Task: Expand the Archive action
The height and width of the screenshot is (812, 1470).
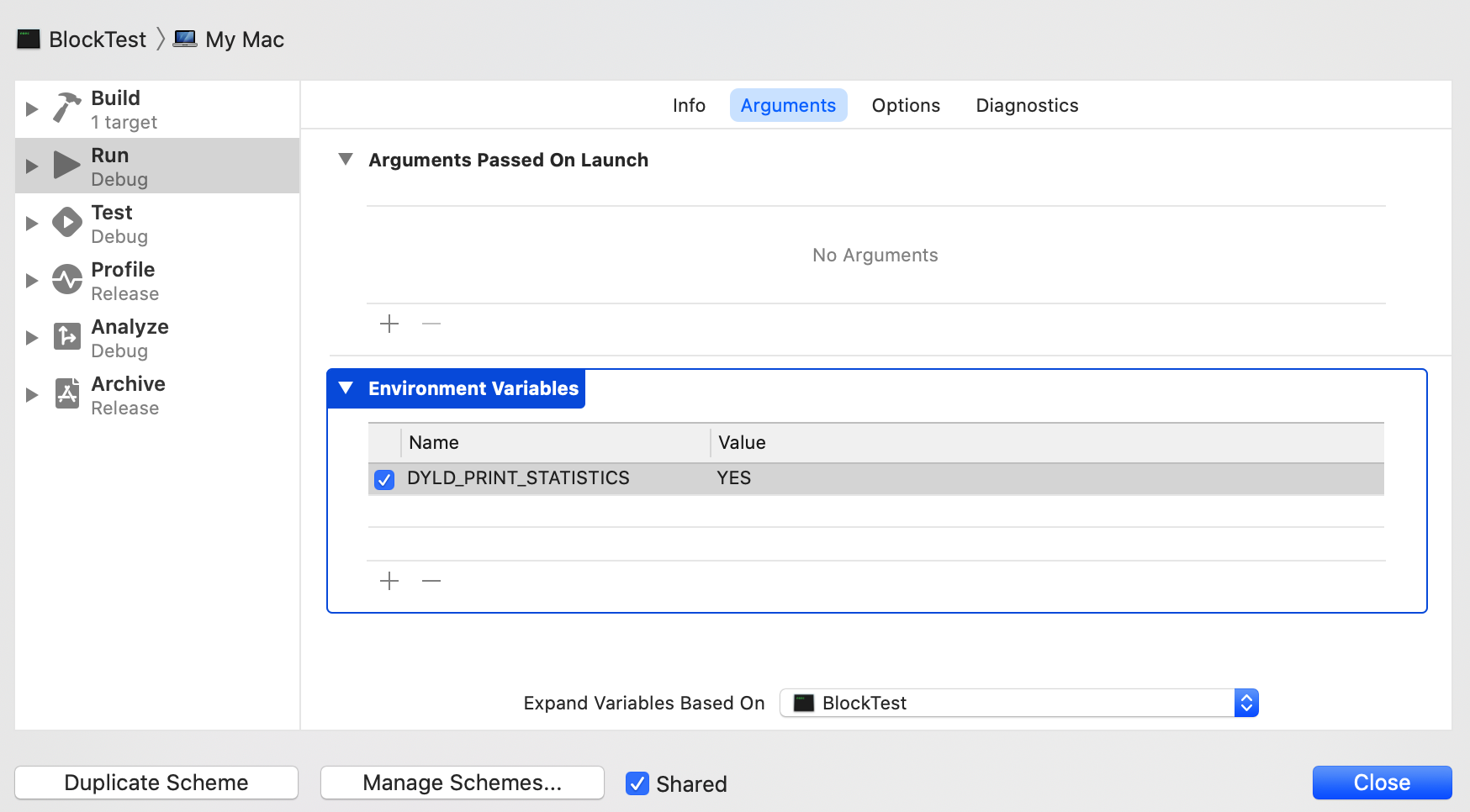Action: (31, 395)
